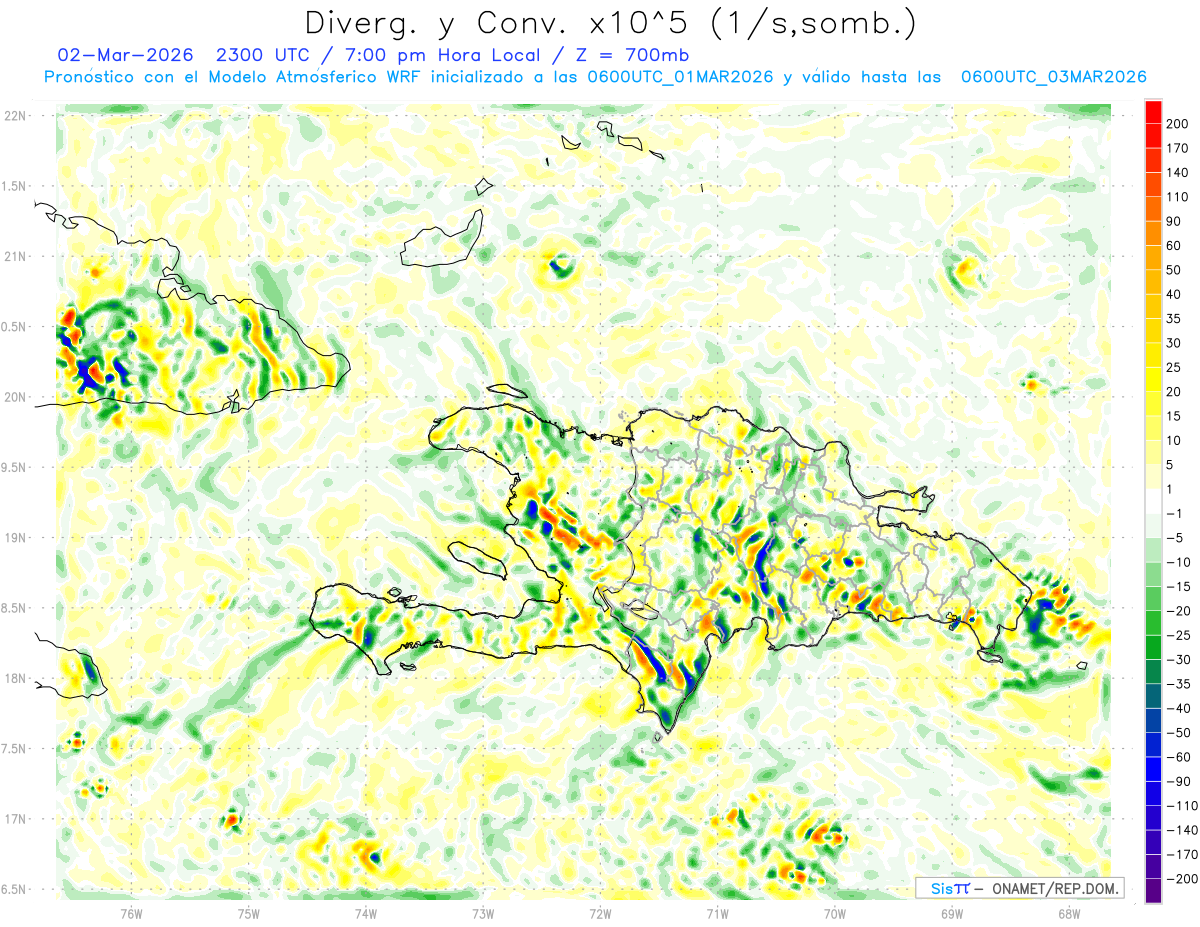The height and width of the screenshot is (927, 1200).
Task: Click the '2300 UTC' time text
Action: 264,55
